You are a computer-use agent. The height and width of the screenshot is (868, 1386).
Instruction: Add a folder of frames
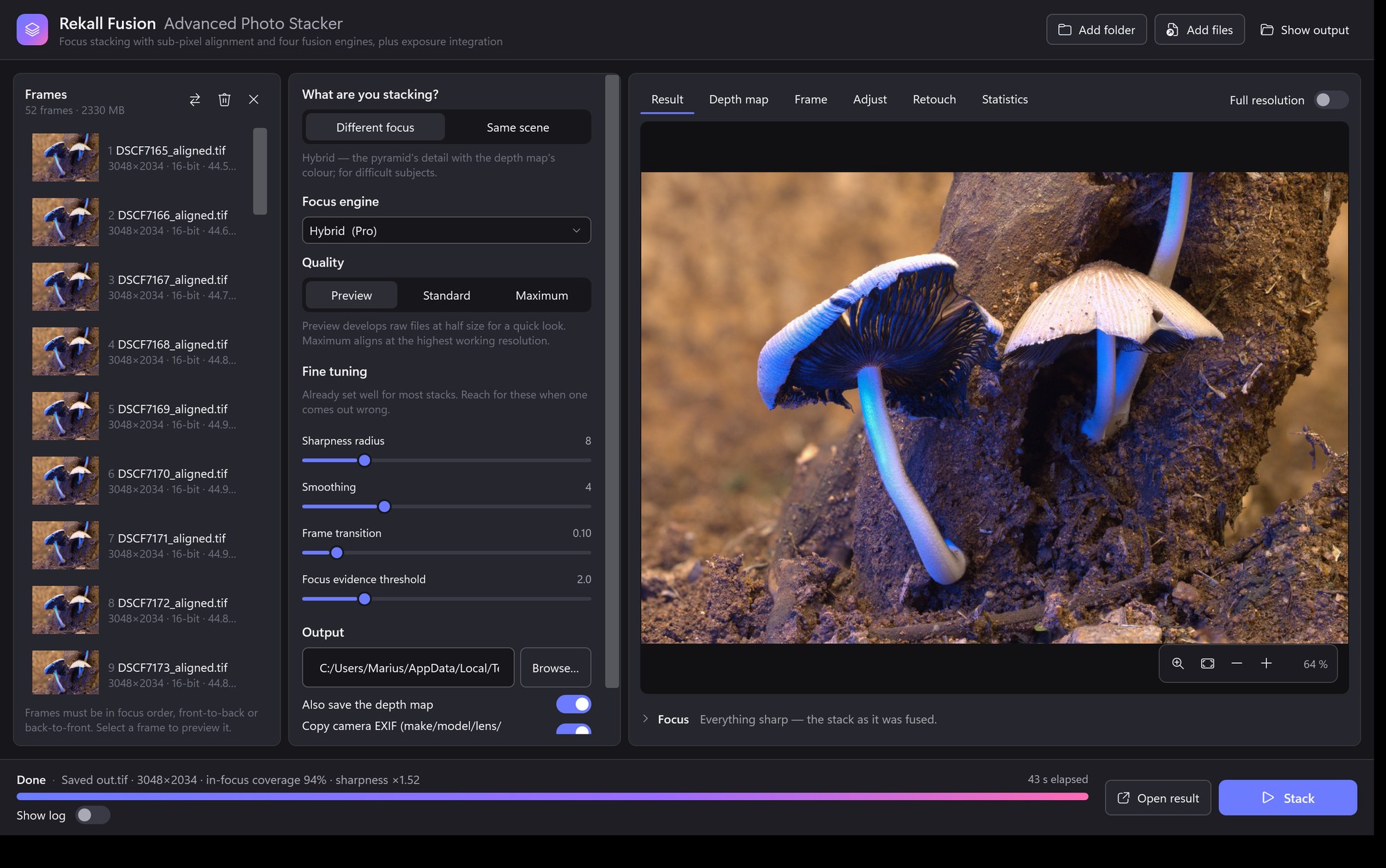click(x=1096, y=30)
